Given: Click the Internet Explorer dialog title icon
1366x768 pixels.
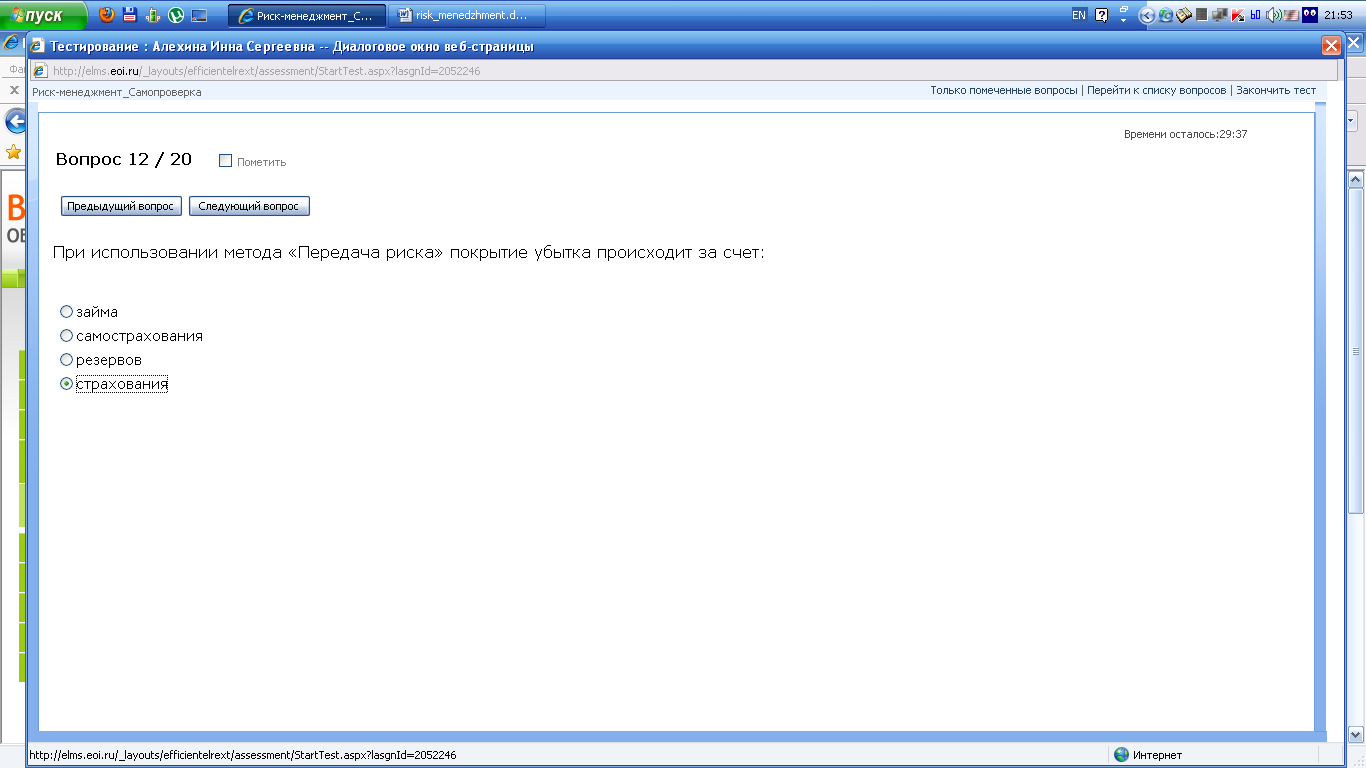Looking at the screenshot, I should point(39,46).
